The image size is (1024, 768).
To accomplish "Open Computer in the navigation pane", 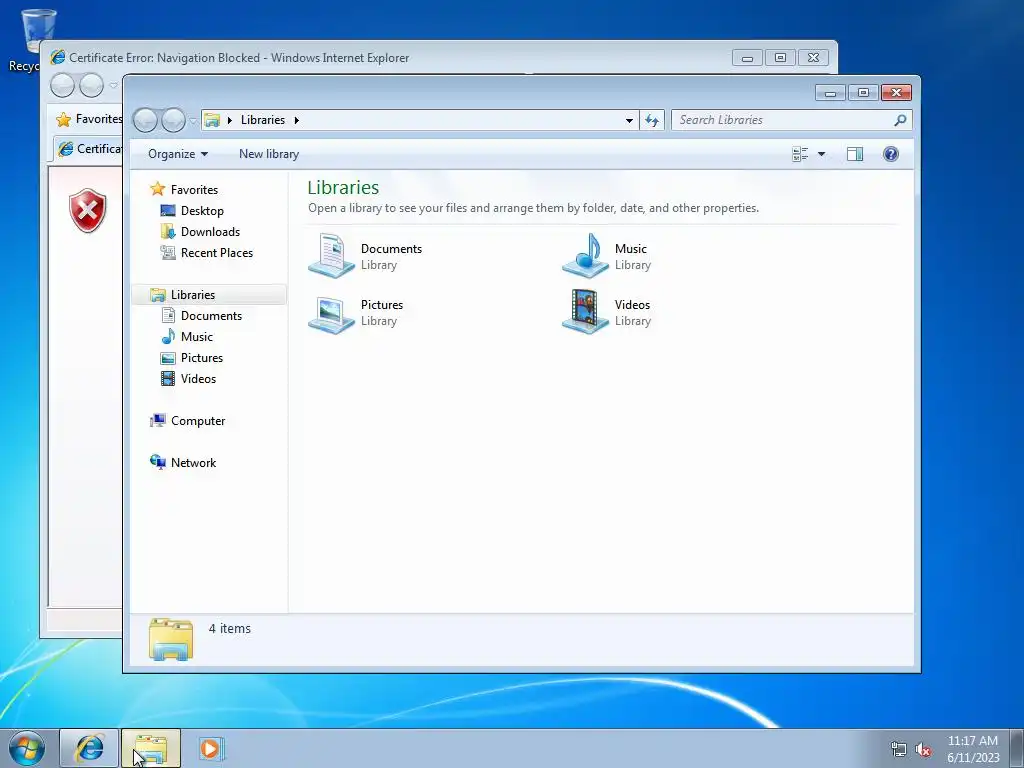I will click(198, 421).
